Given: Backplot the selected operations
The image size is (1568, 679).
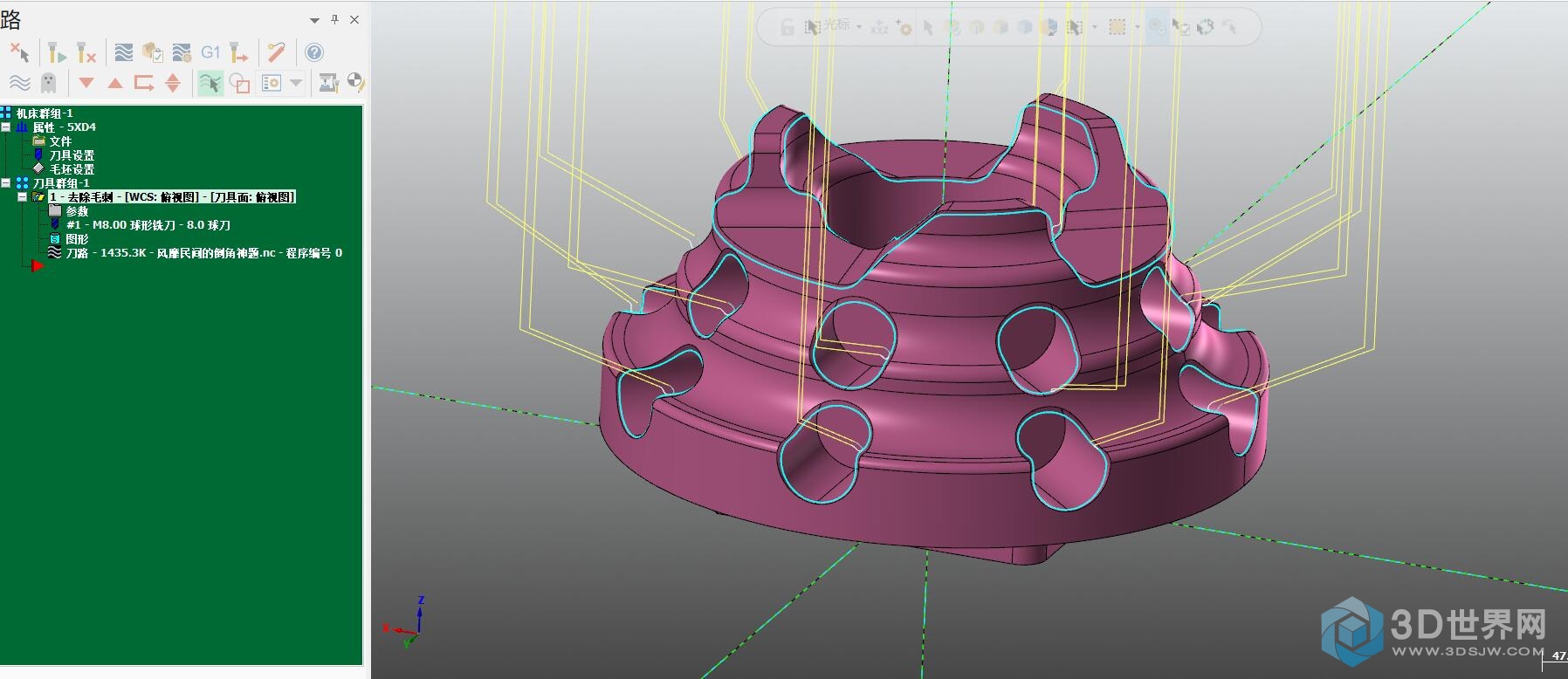Looking at the screenshot, I should tap(124, 52).
